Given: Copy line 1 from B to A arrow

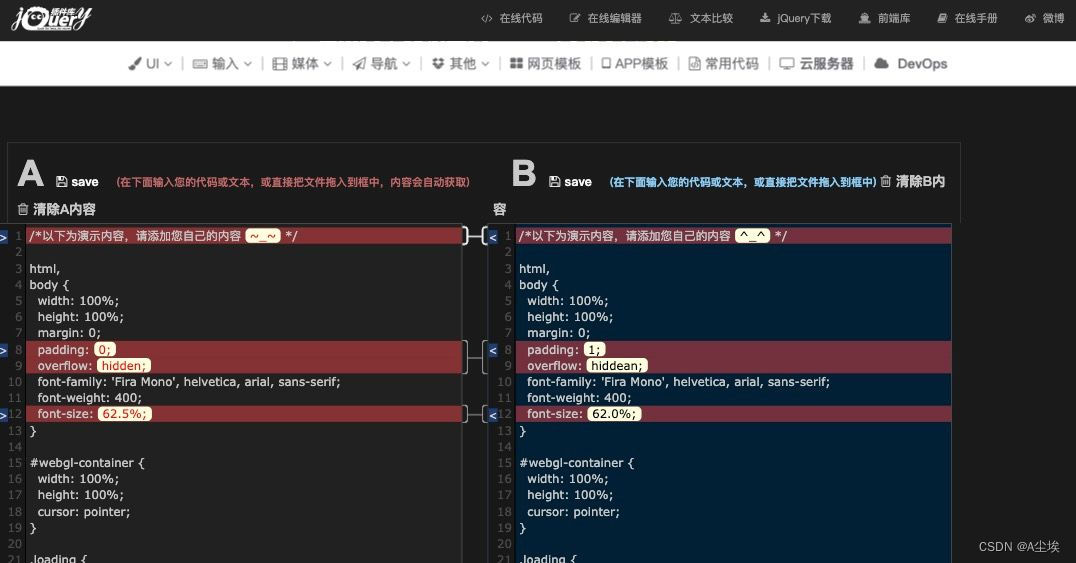Looking at the screenshot, I should 493,237.
